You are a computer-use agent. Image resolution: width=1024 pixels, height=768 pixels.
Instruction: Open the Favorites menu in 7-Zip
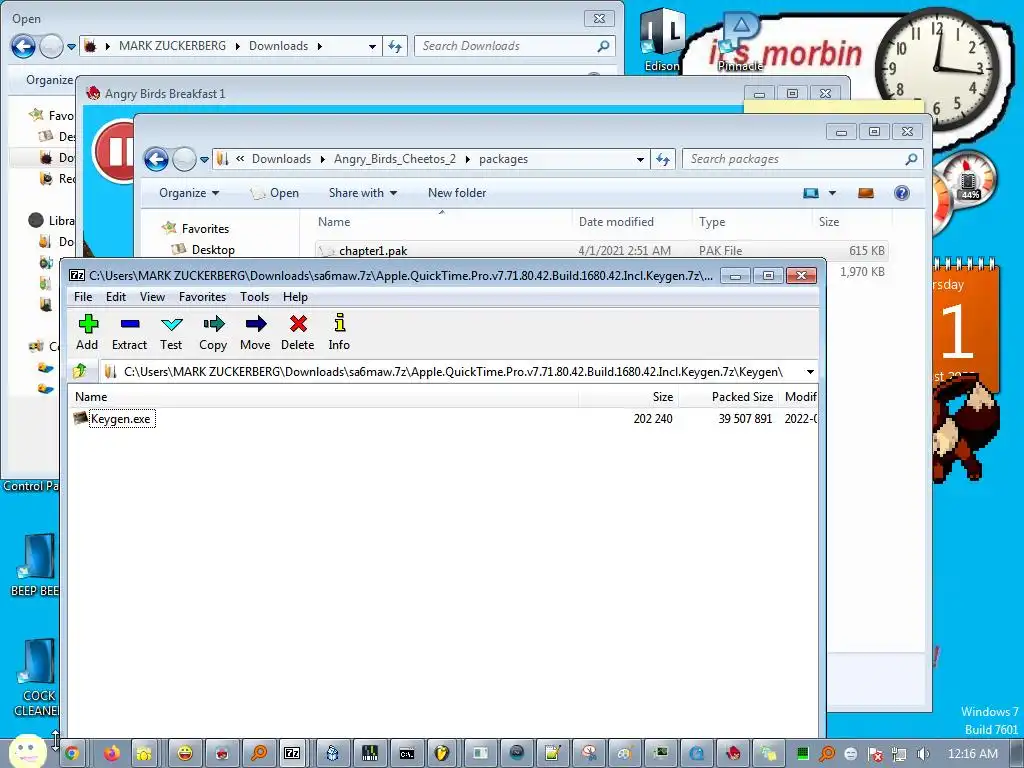pyautogui.click(x=202, y=296)
